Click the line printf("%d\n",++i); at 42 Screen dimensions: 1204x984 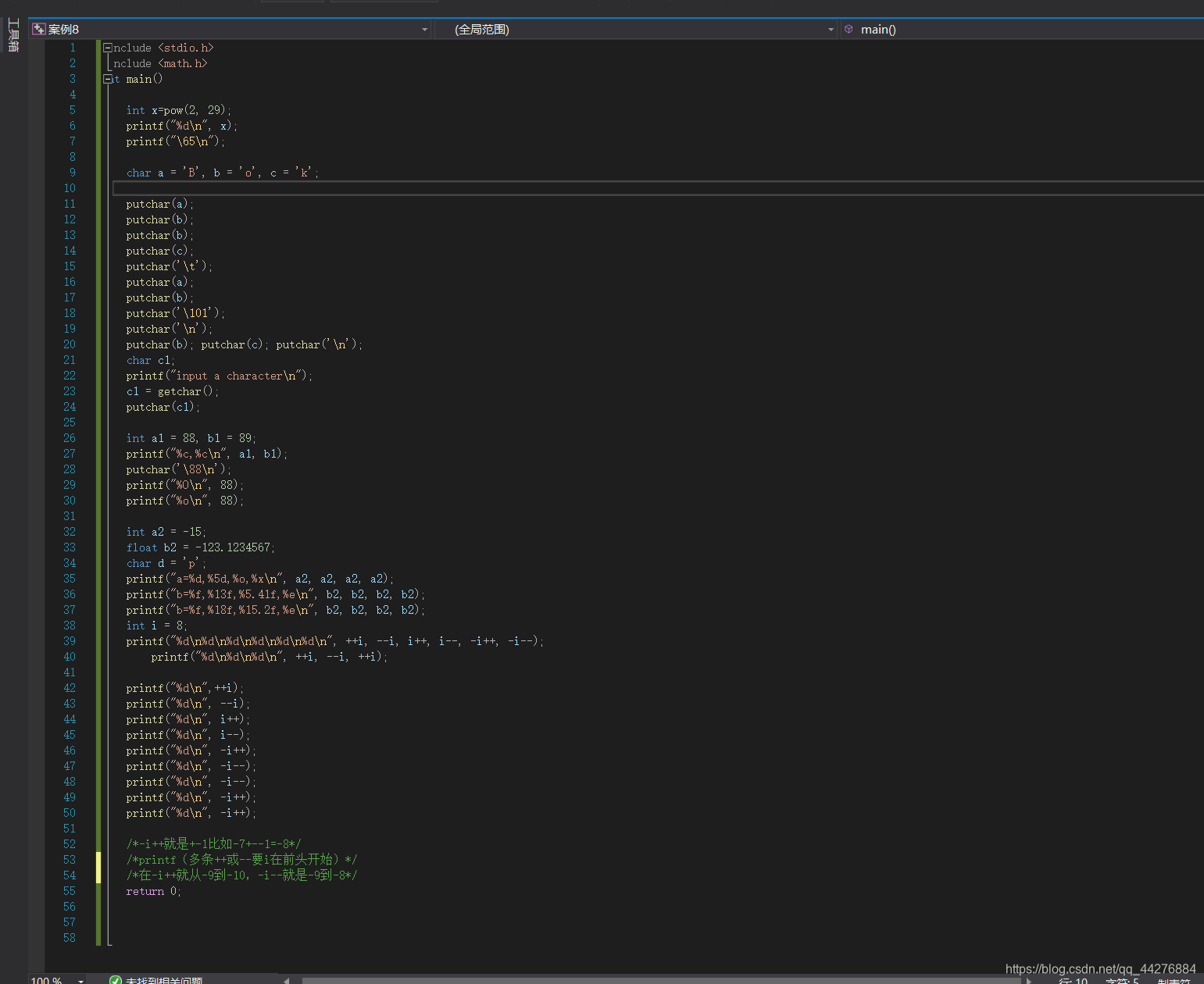pyautogui.click(x=184, y=688)
